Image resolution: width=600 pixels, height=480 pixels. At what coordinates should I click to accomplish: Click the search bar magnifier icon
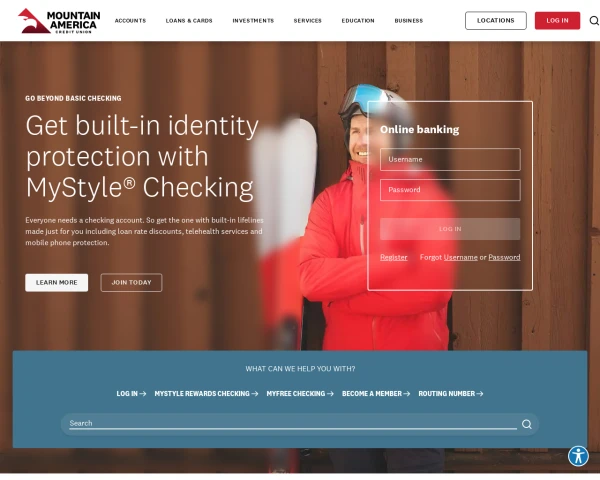click(x=527, y=424)
